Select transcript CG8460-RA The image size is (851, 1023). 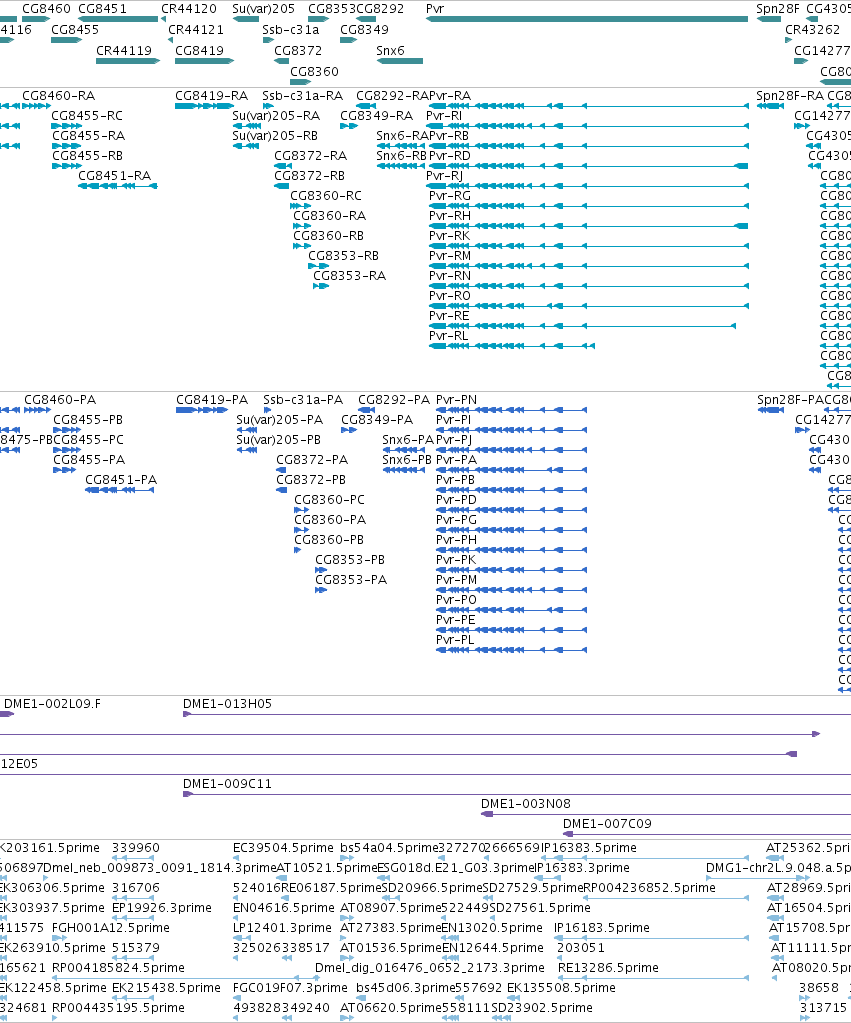tap(59, 96)
